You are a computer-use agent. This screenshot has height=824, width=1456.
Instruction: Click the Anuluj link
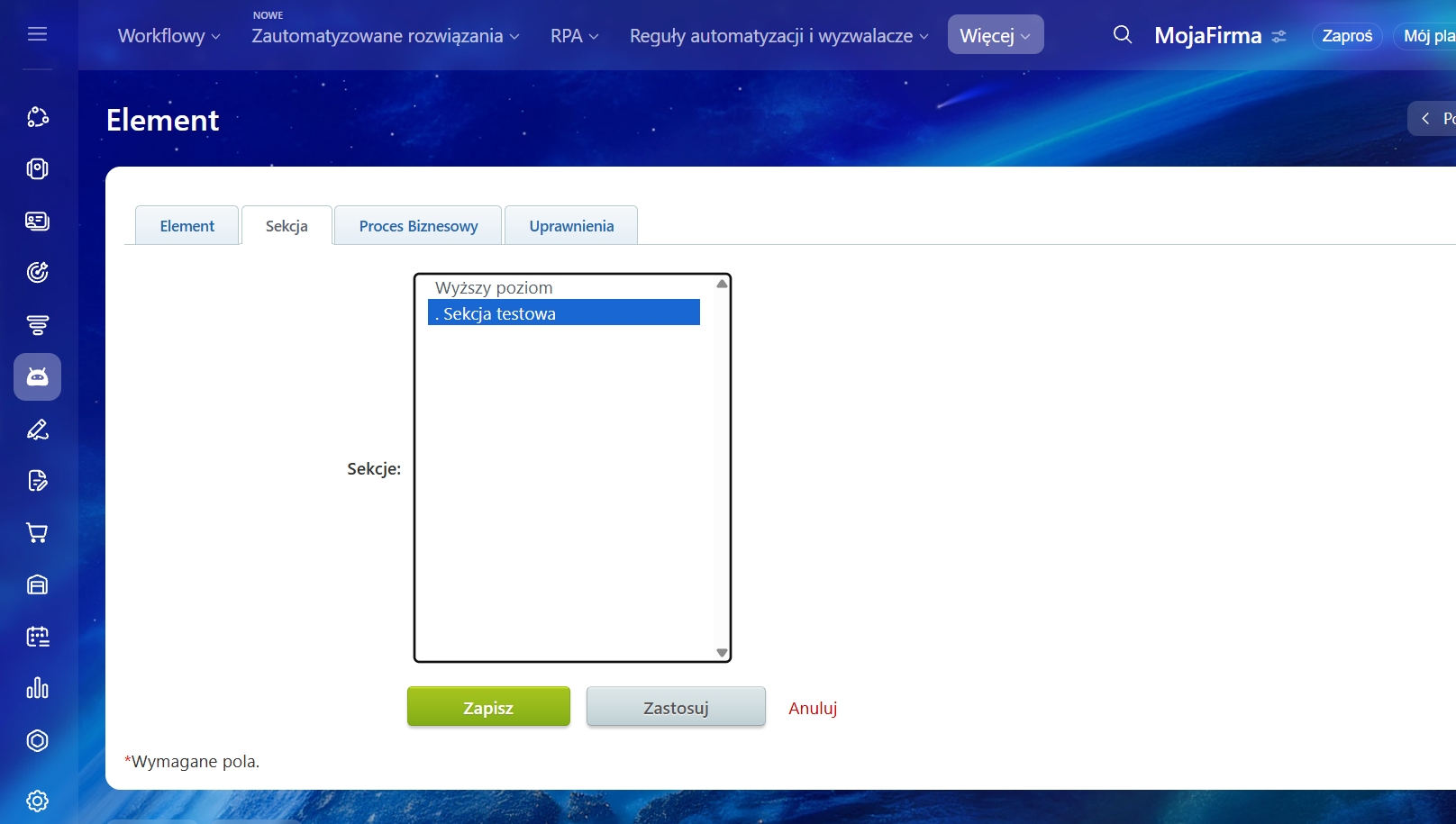click(x=813, y=708)
